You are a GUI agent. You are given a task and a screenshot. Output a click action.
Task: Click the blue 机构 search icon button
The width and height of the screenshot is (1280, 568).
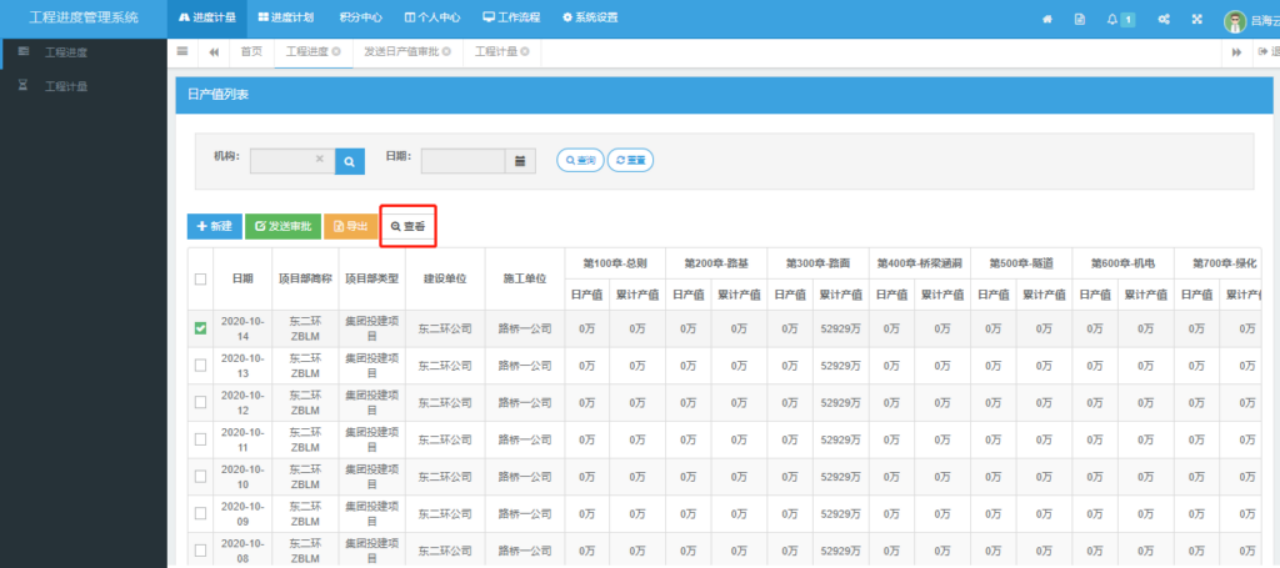tap(350, 160)
